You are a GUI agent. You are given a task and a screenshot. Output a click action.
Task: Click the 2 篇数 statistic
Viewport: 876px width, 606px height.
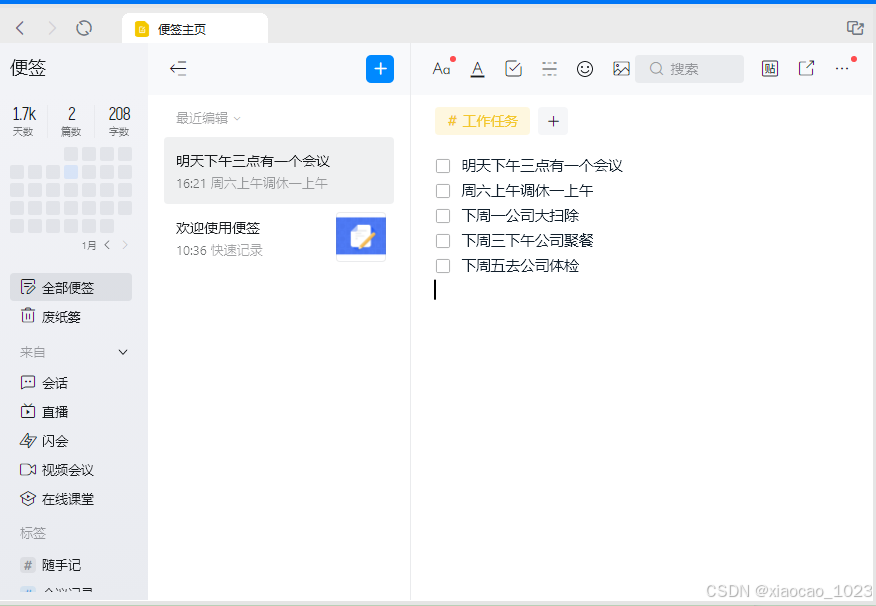[71, 121]
